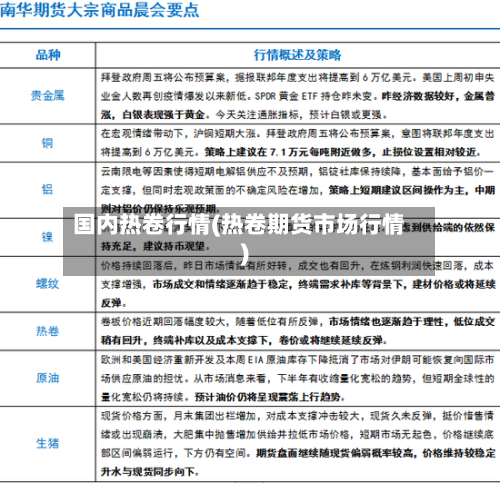Image resolution: width=500 pixels, height=483 pixels.
Task: Select the 行情概述及策略 column header
Action: (x=297, y=55)
